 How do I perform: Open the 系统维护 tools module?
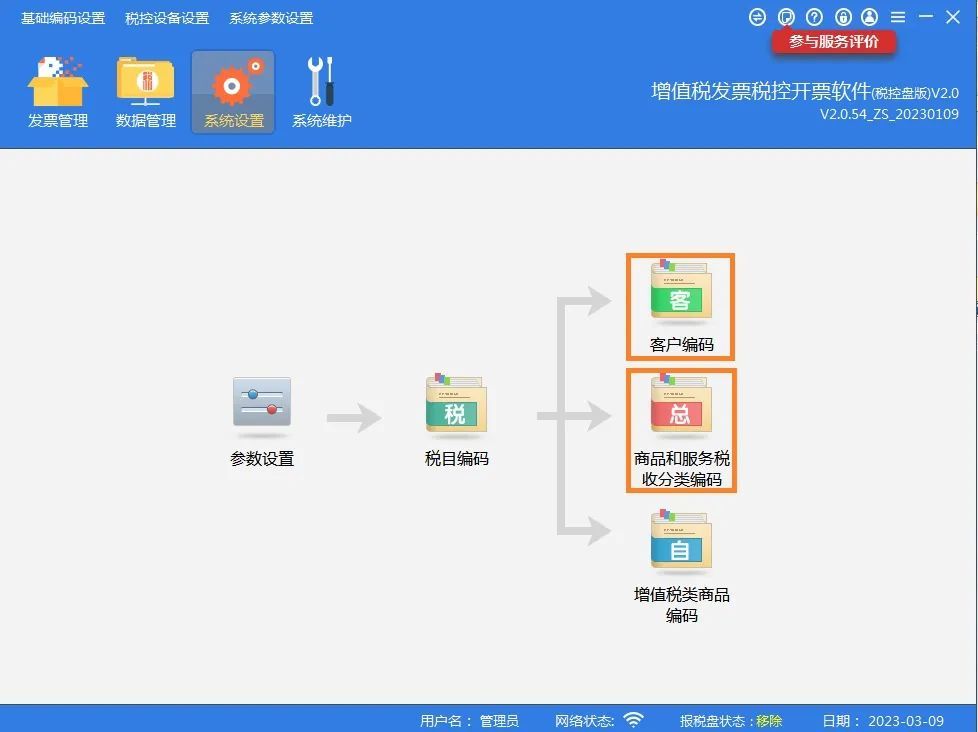click(321, 92)
